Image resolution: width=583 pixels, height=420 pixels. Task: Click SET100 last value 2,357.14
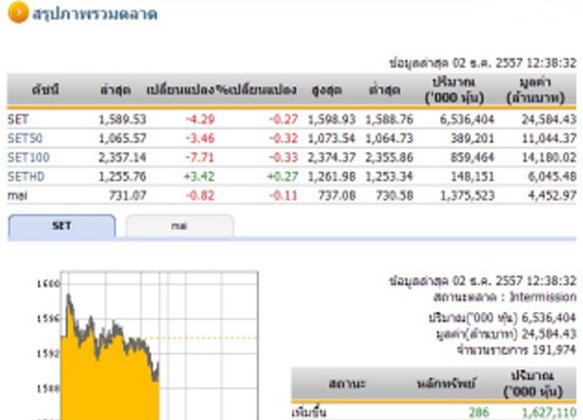122,158
